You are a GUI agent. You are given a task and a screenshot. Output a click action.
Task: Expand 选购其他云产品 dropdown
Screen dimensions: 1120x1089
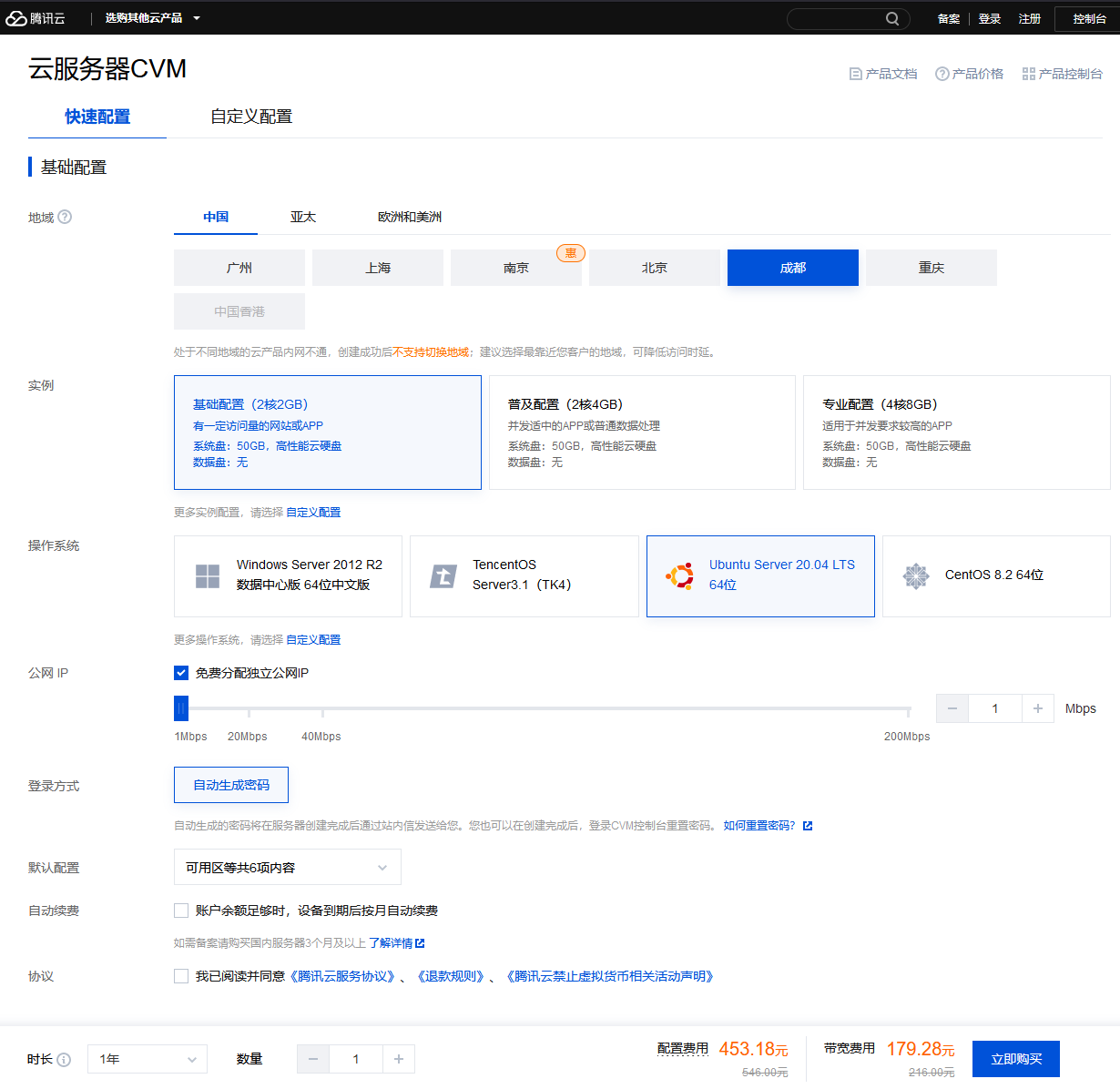(x=152, y=18)
